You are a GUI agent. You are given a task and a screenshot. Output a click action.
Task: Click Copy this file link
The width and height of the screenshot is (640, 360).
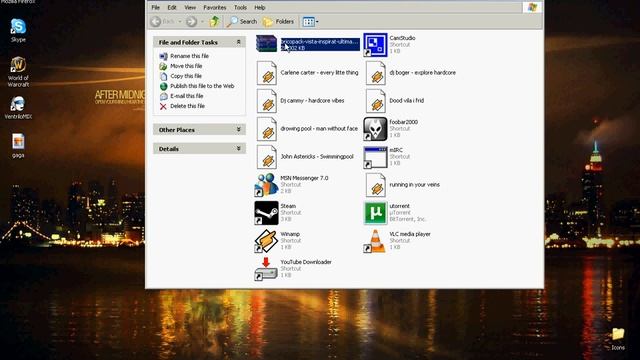pos(186,76)
